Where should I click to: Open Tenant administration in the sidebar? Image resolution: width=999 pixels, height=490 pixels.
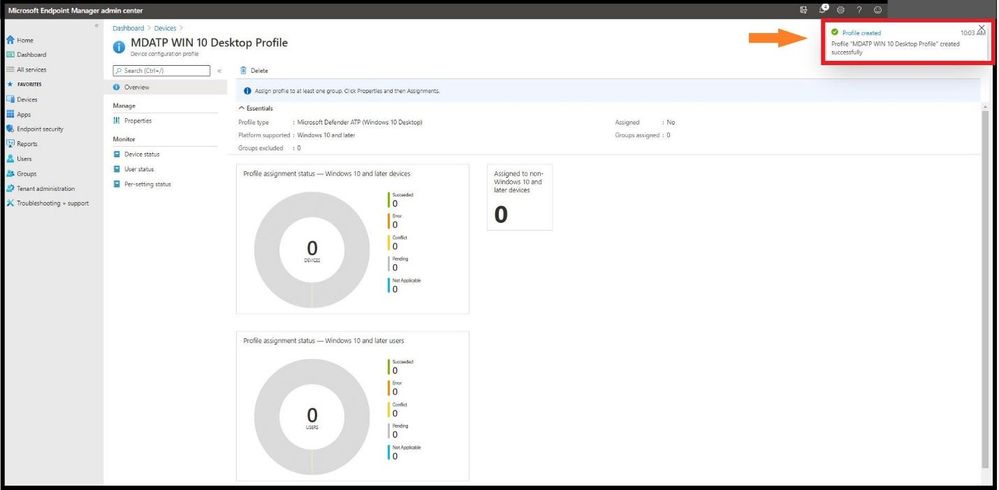[45, 189]
